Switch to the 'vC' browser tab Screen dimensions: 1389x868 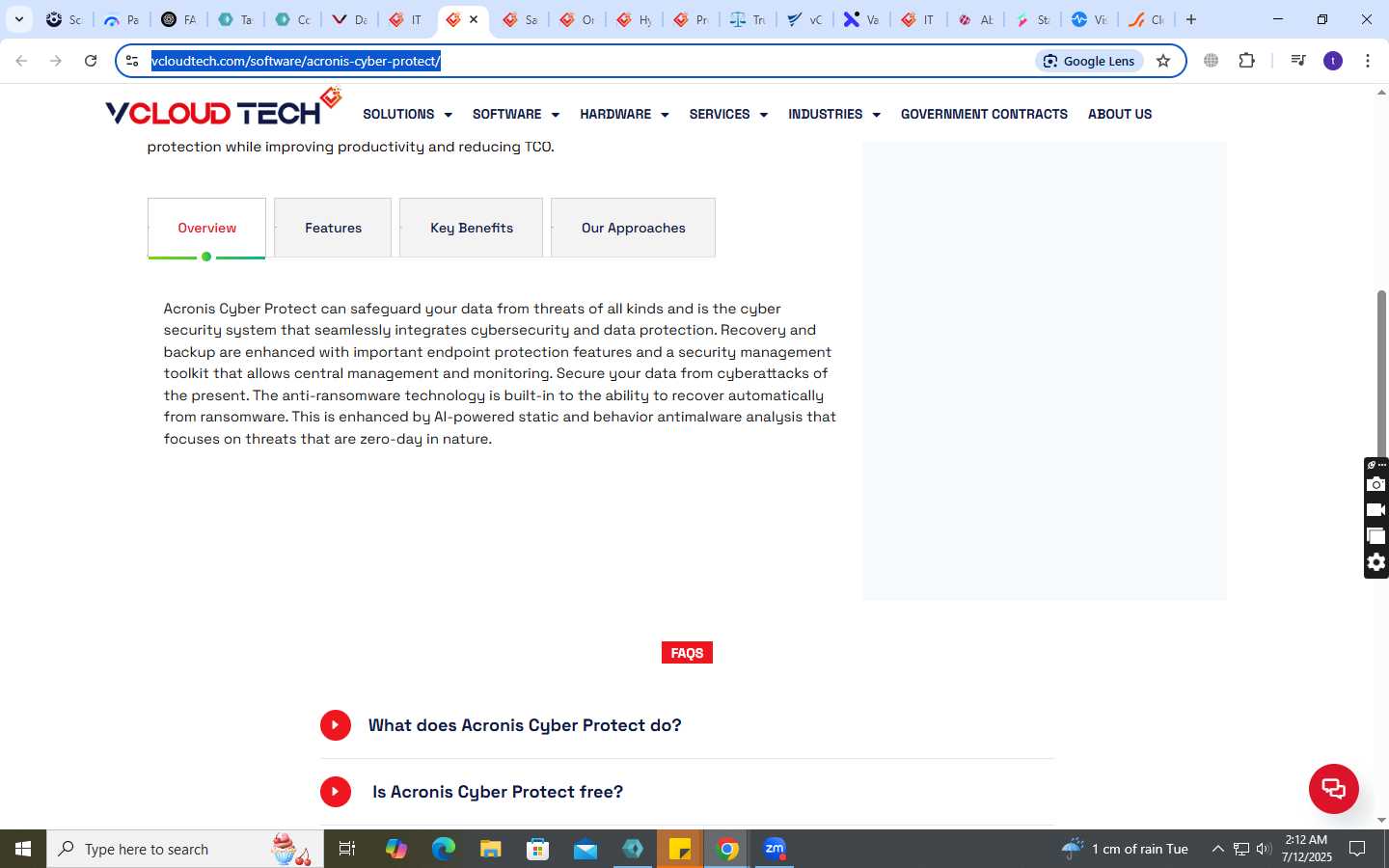pos(804,19)
